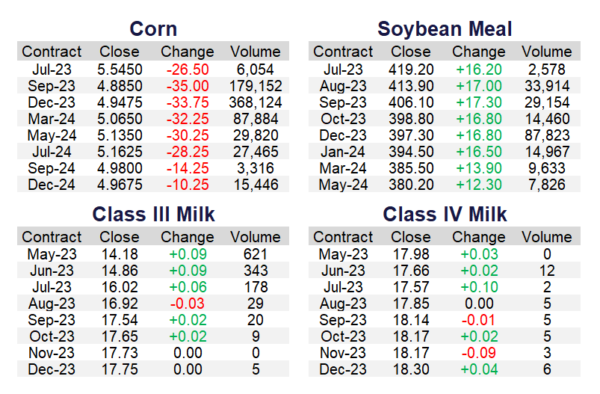This screenshot has height=394, width=600.
Task: Select the Corn Dec-23 contract cell
Action: [x=52, y=103]
